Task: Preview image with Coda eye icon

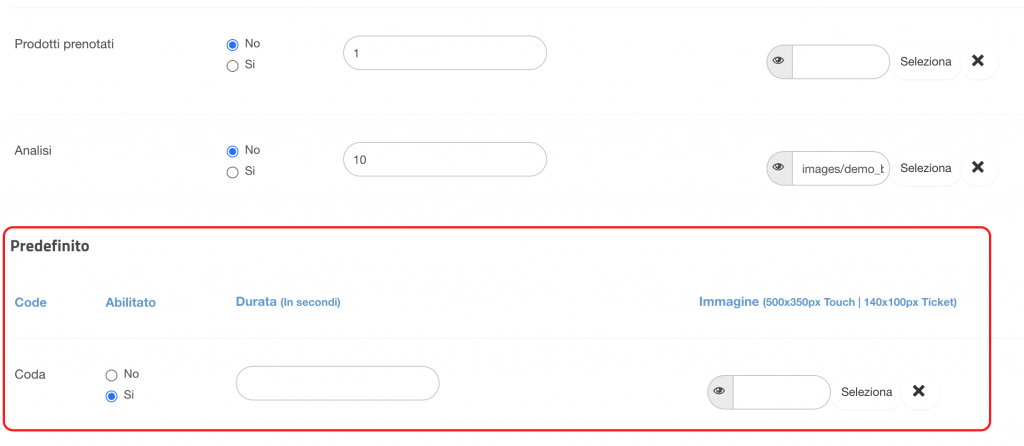Action: click(720, 392)
